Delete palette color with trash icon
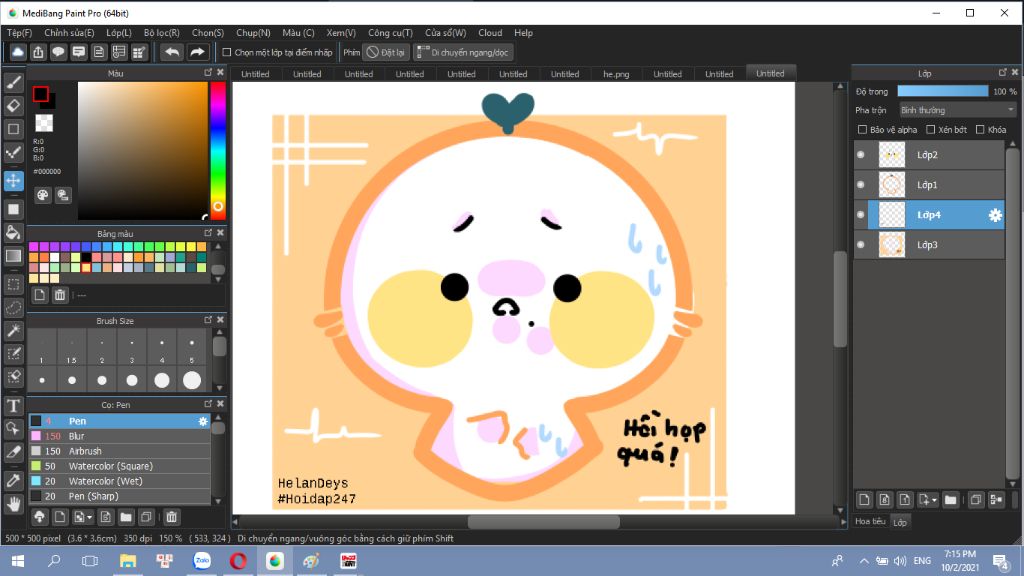The image size is (1024, 576). pos(60,295)
